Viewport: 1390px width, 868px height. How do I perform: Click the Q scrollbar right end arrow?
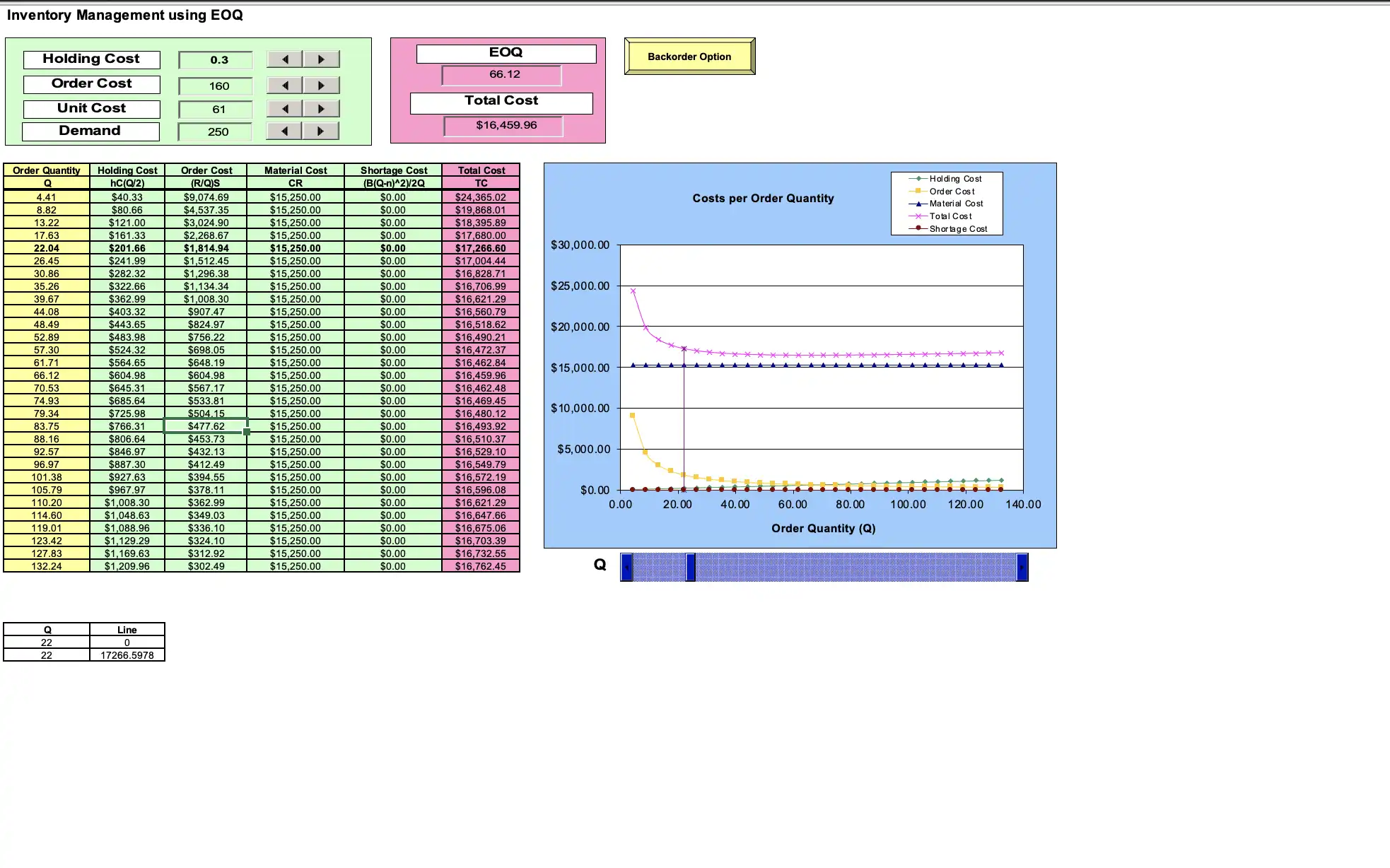click(x=1022, y=568)
